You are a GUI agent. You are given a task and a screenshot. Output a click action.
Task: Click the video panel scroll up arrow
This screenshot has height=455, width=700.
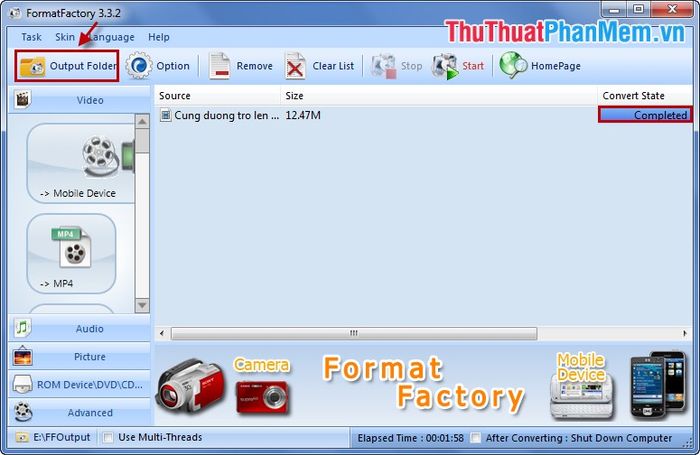click(x=142, y=121)
